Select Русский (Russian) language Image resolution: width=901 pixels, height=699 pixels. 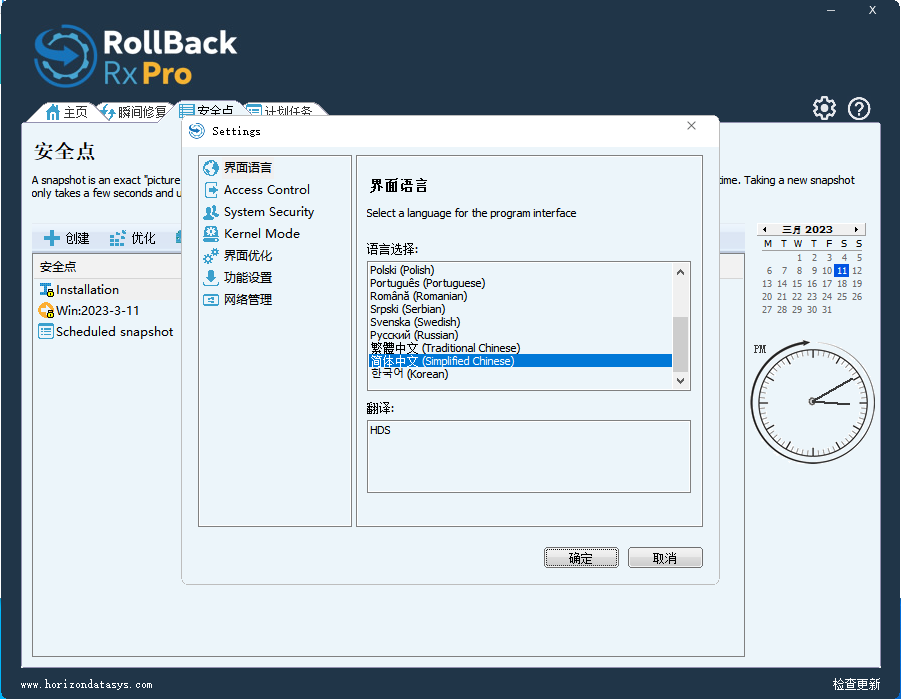(520, 335)
